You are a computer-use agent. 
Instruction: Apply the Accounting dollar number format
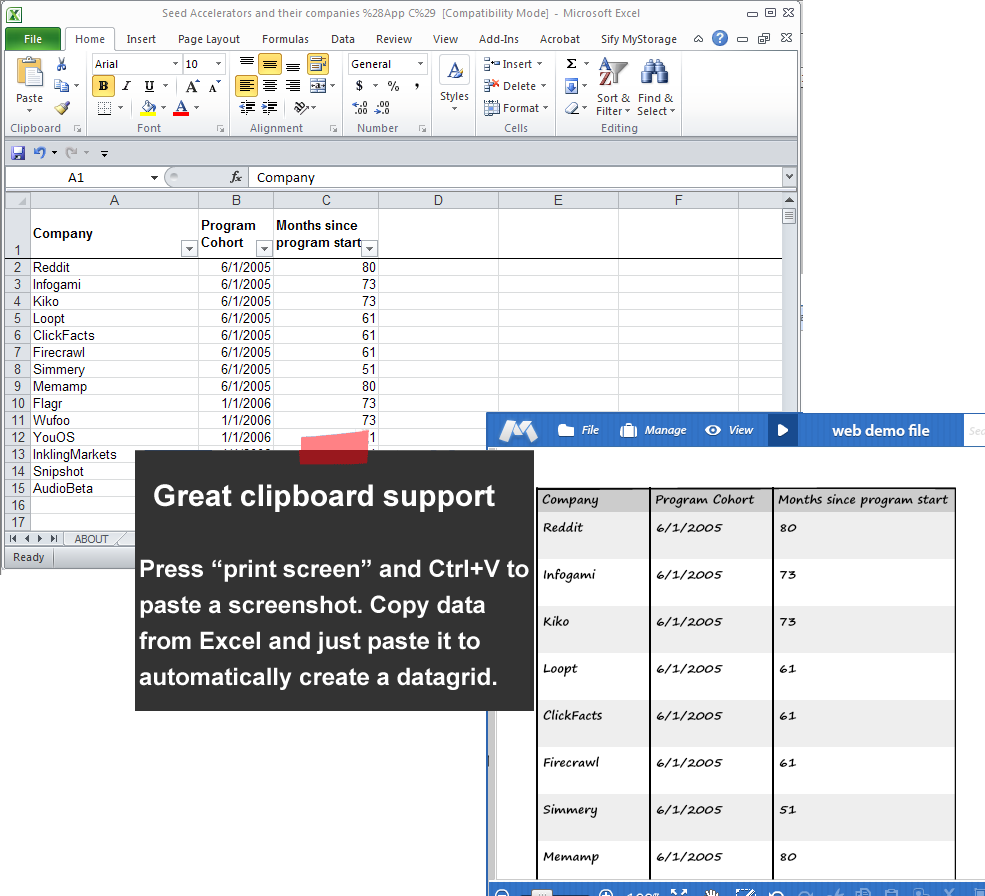pyautogui.click(x=359, y=86)
